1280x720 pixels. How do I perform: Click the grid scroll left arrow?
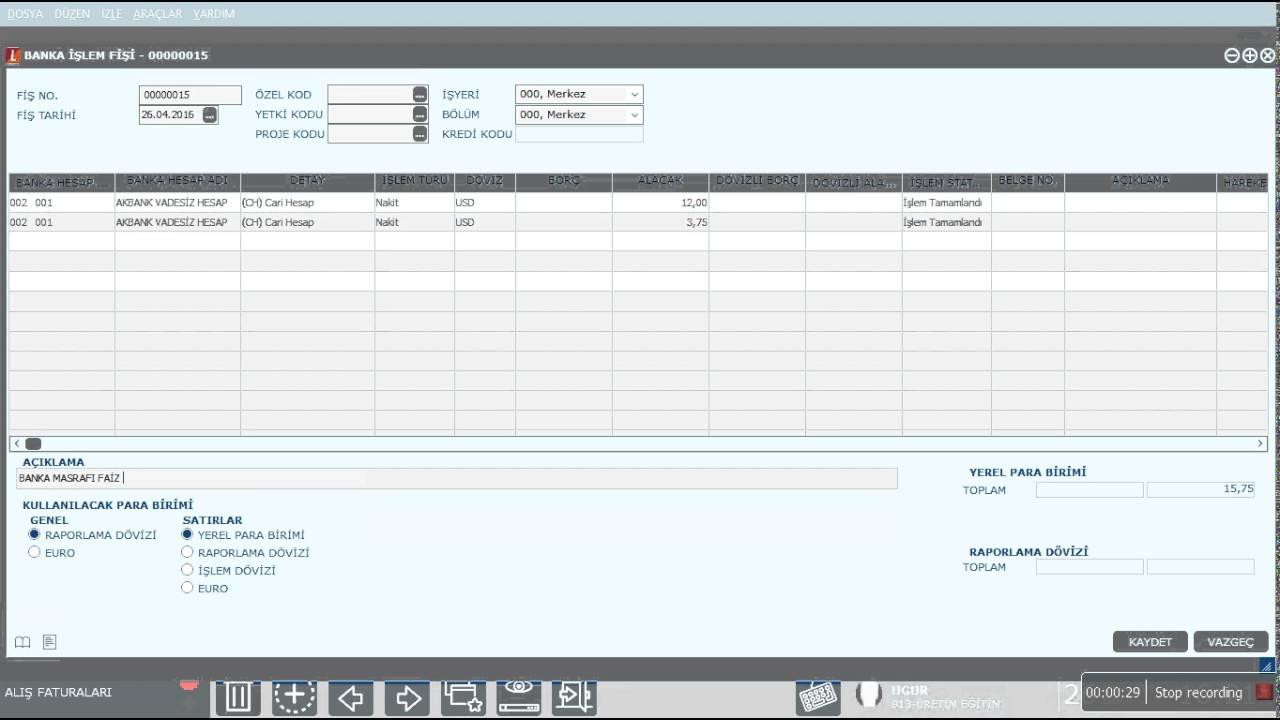point(16,443)
